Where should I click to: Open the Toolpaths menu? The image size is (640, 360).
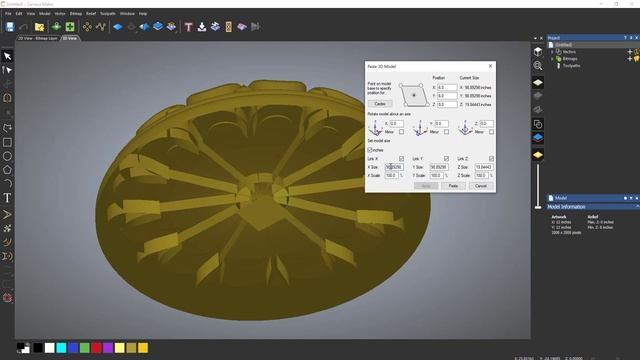click(x=108, y=13)
